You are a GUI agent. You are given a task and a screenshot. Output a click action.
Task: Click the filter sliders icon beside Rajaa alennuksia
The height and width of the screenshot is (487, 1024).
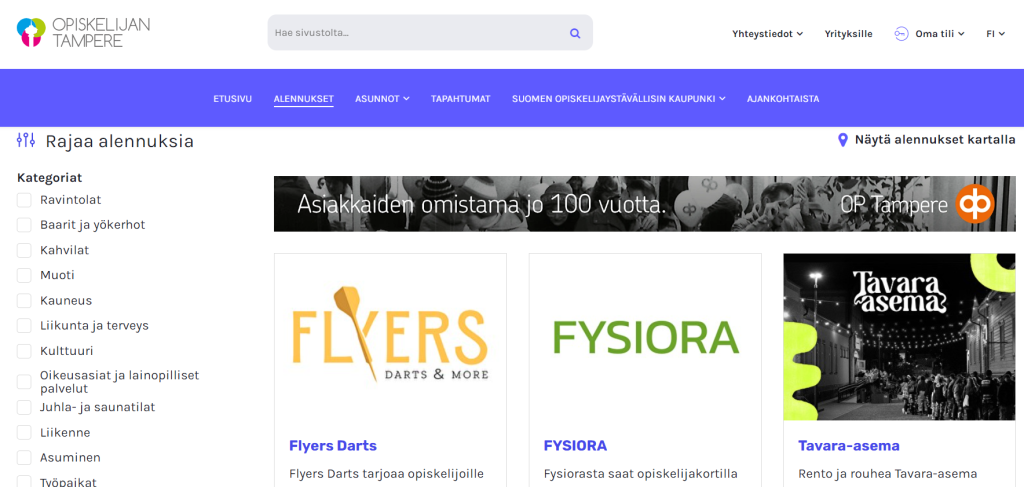click(26, 140)
